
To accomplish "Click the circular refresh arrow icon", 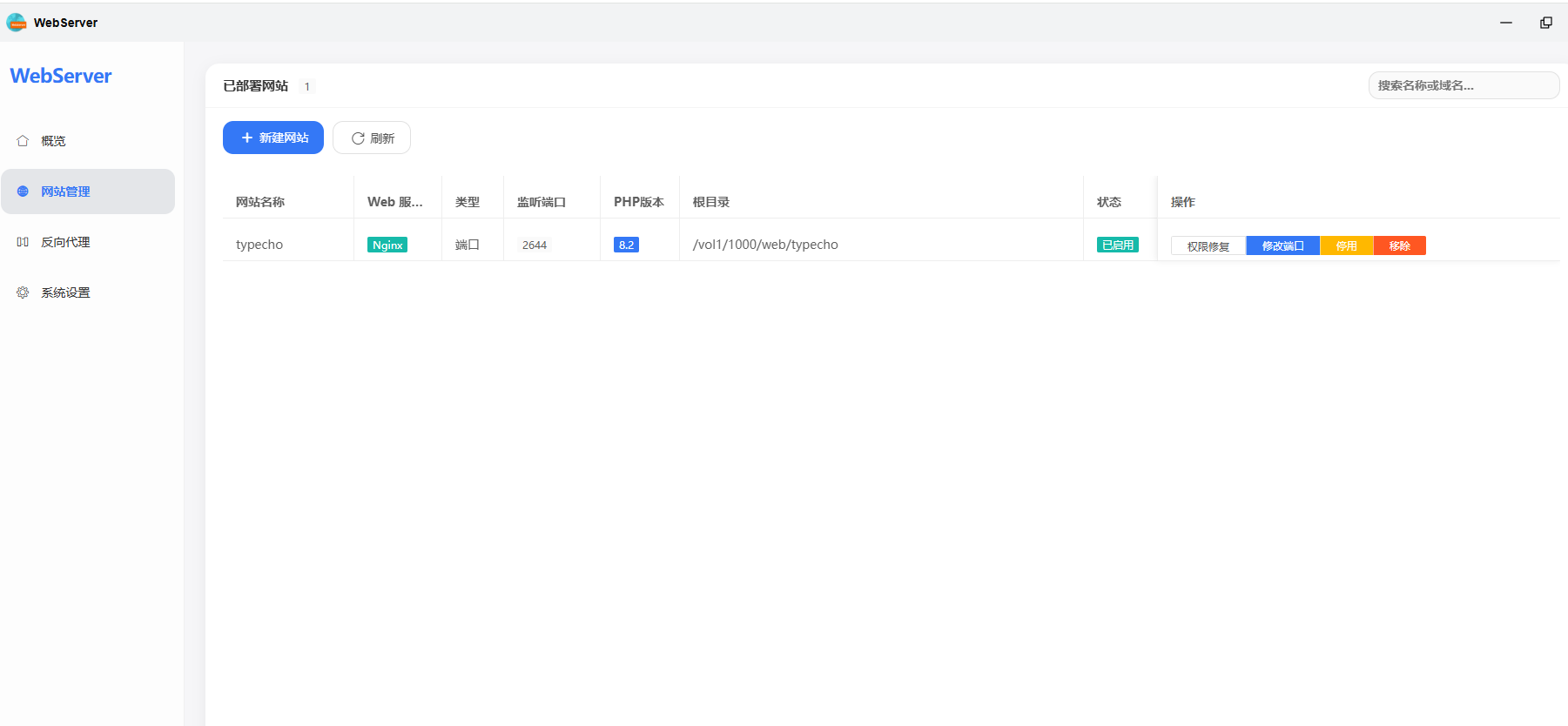I will [x=357, y=138].
